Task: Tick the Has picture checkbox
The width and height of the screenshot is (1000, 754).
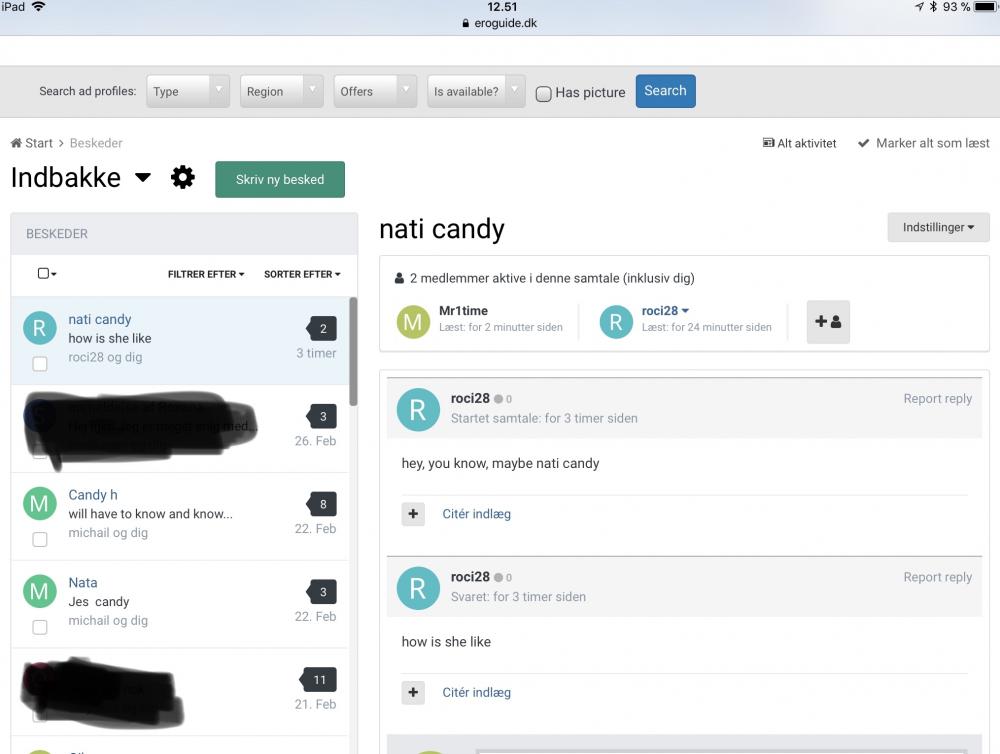Action: pos(543,94)
